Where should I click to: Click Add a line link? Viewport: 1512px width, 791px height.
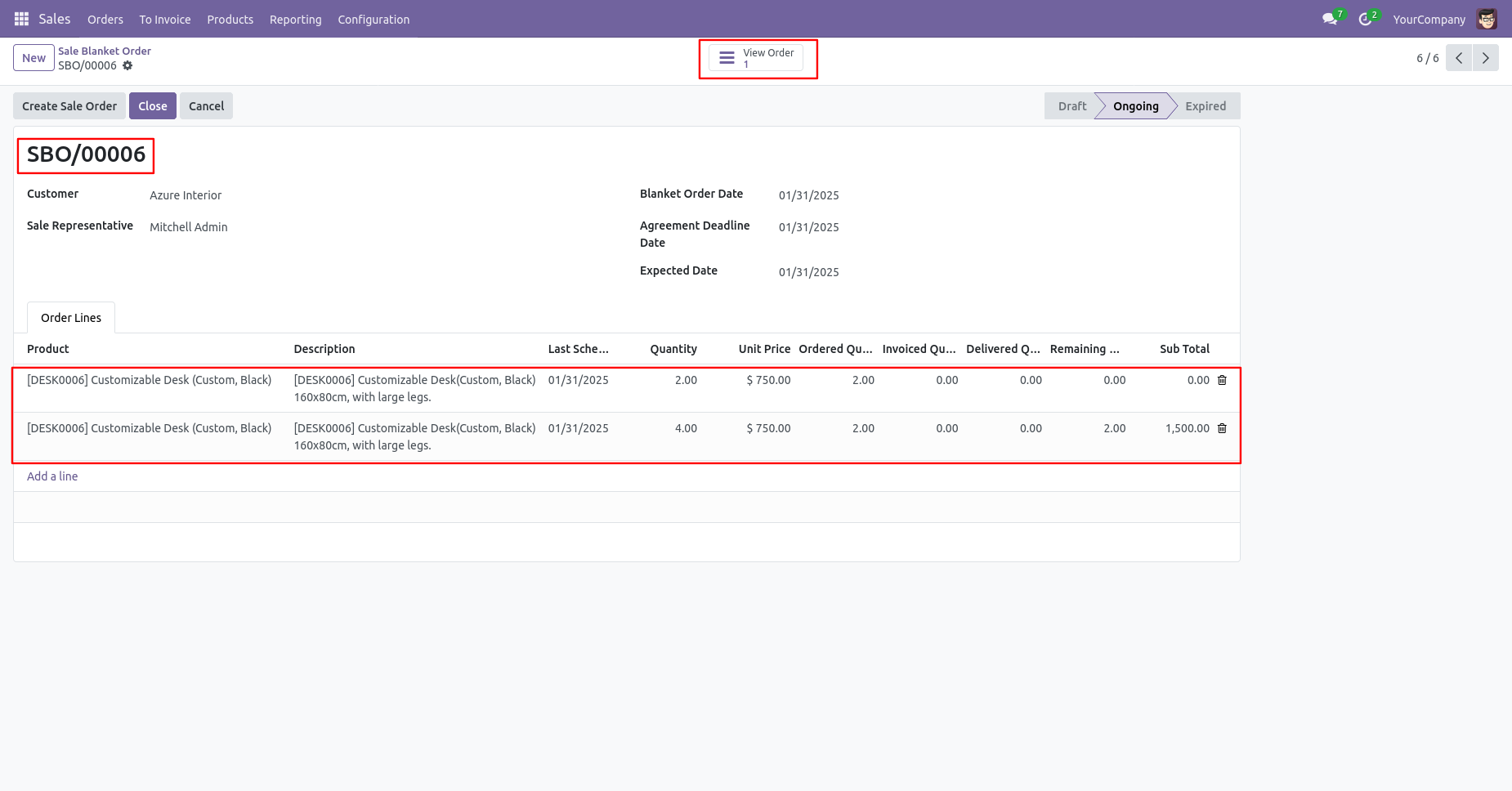click(x=52, y=476)
